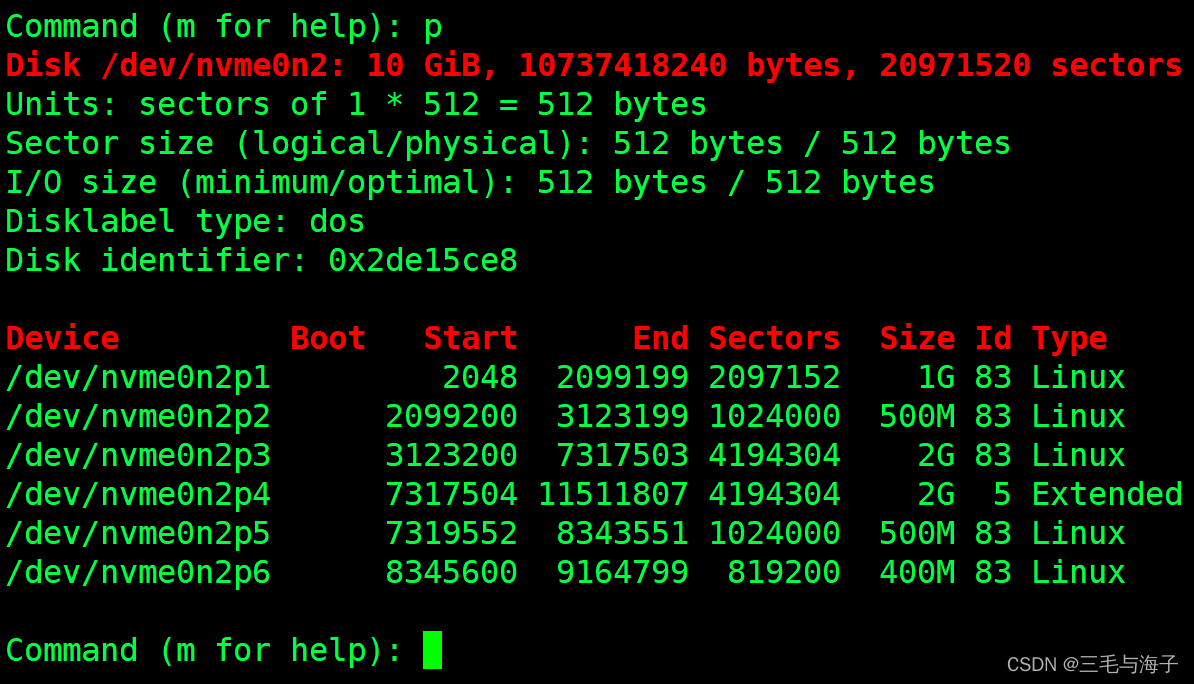Click start sector 7317504 of nvme0n2p4
Screen dimensions: 1194x684
[x=452, y=494]
